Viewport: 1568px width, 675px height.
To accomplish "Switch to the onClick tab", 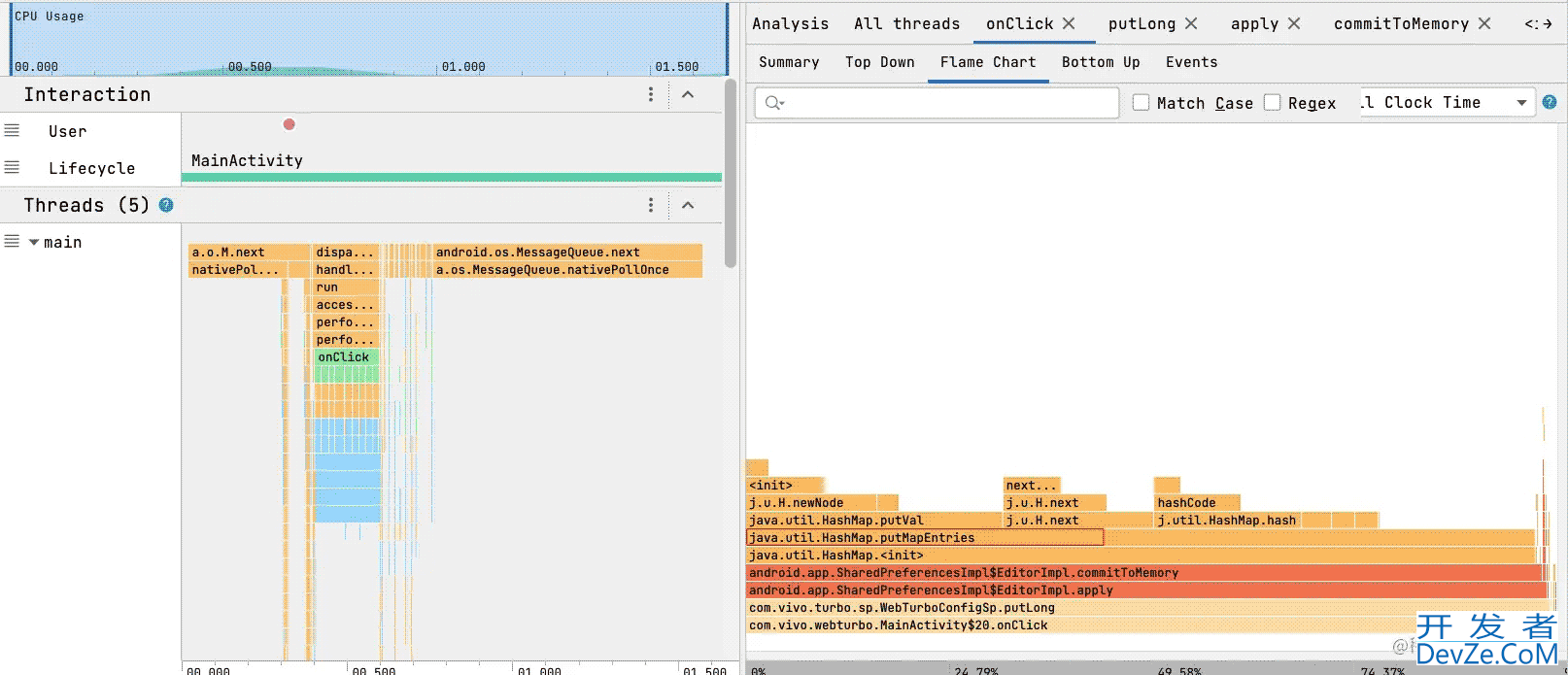I will pos(1019,23).
